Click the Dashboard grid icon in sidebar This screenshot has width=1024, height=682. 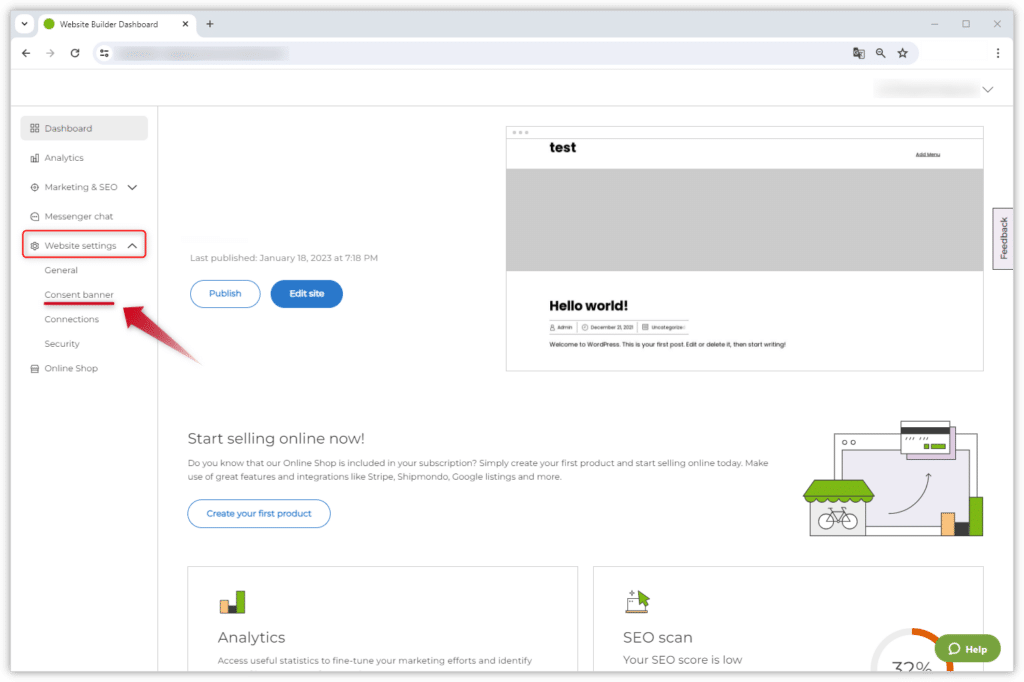35,128
